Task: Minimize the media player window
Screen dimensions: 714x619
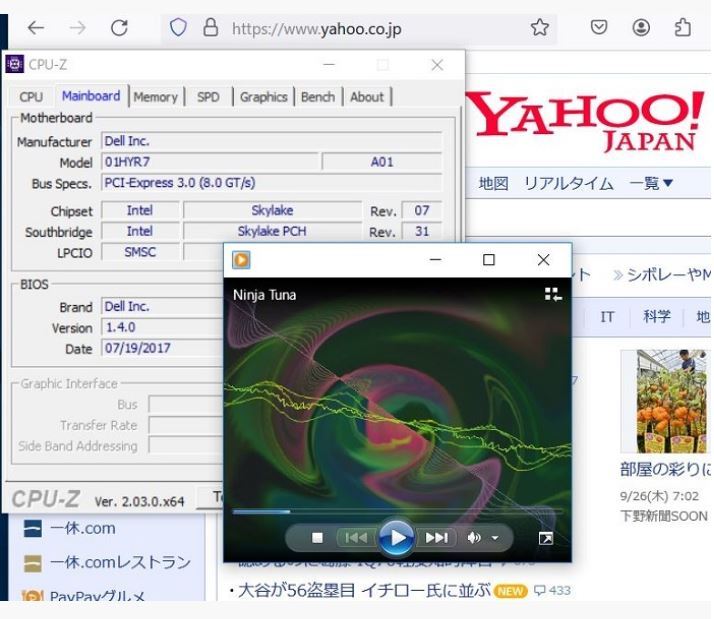Action: [x=435, y=260]
